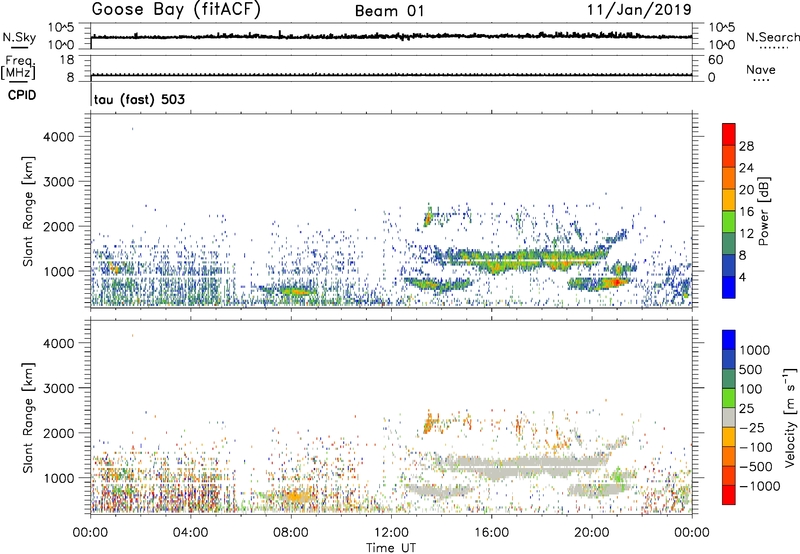Click the '500' label on the Velocity colorbar
Viewport: 800px width, 554px height.
click(x=751, y=369)
